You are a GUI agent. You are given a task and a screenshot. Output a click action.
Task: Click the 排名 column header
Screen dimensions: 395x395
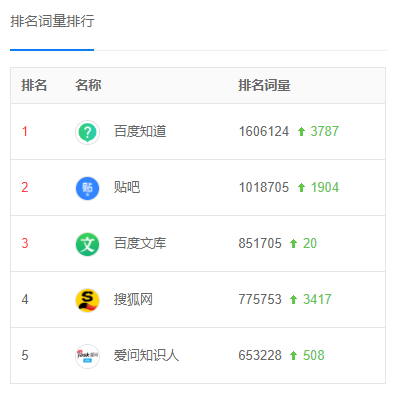coord(34,85)
